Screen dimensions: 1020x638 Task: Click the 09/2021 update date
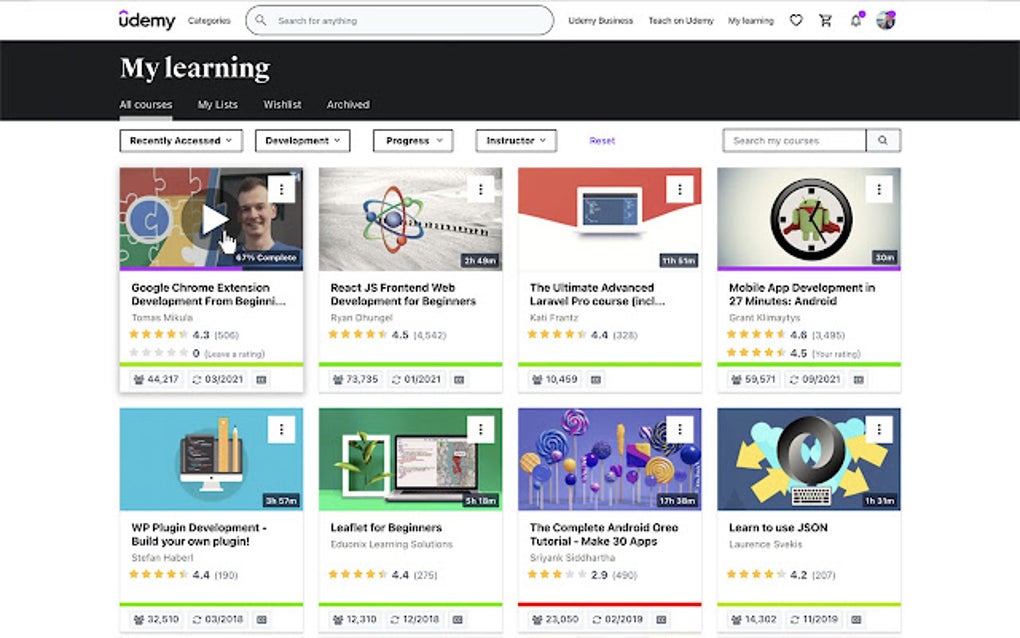click(816, 379)
